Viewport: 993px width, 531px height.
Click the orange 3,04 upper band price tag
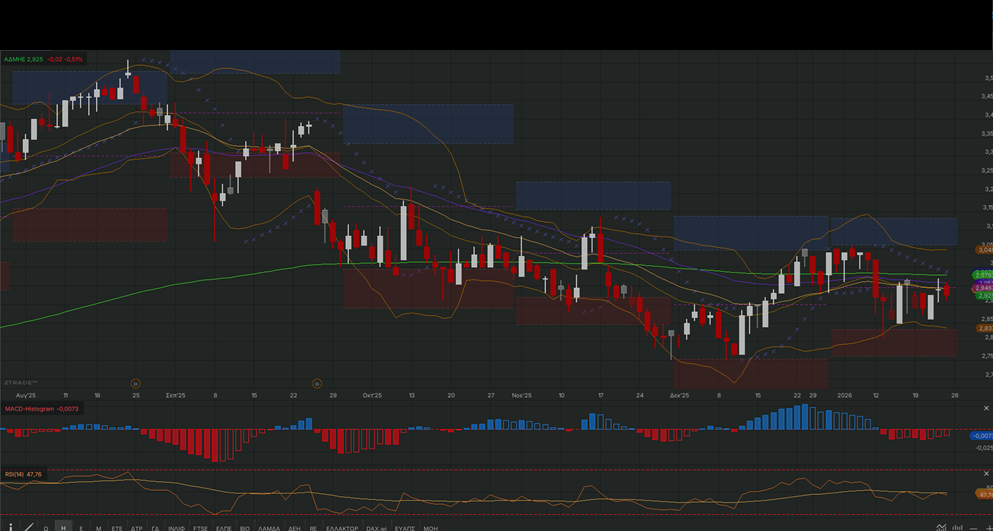[984, 250]
